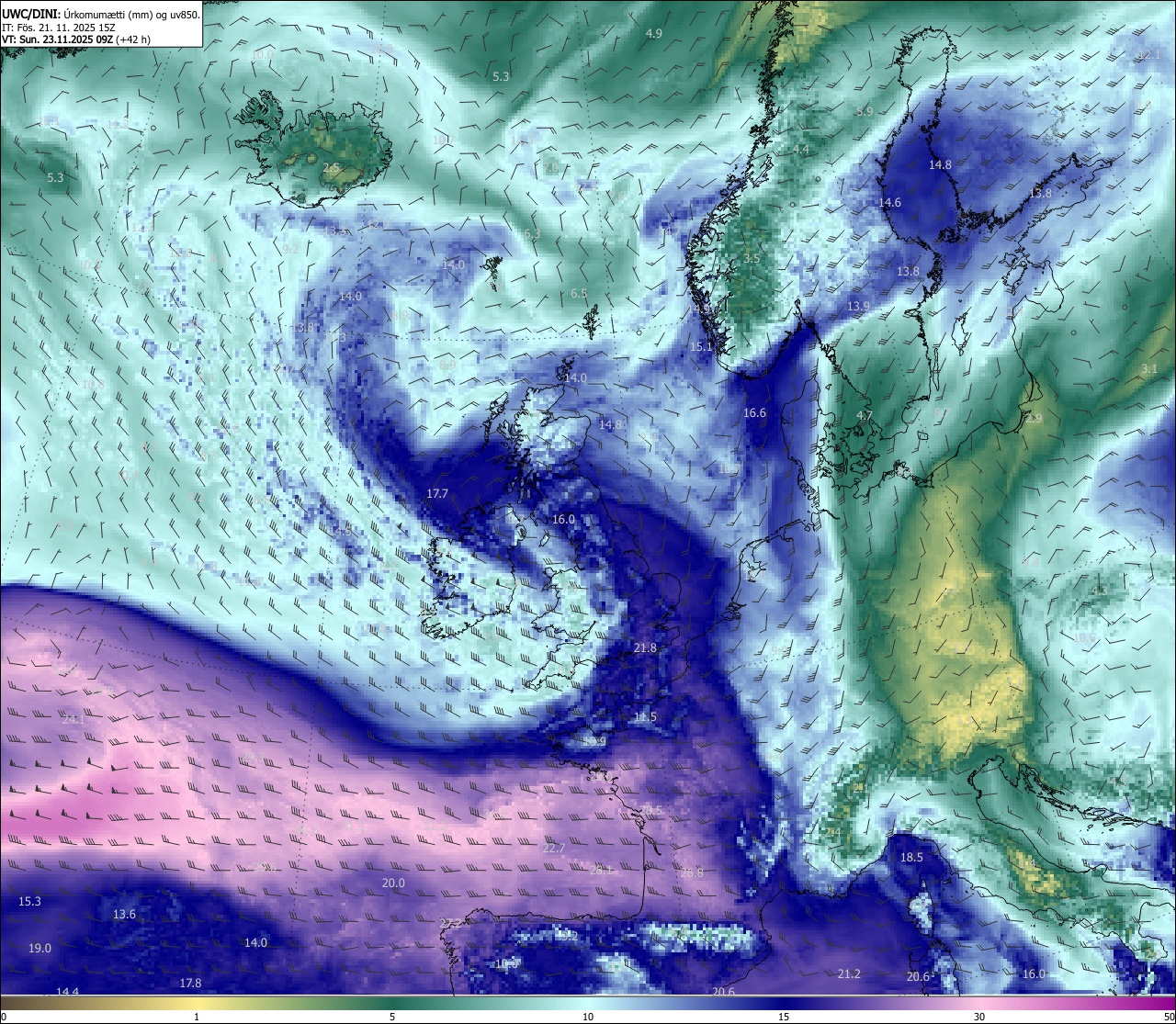Click the 3.5 value over southern Norway

[x=752, y=259]
